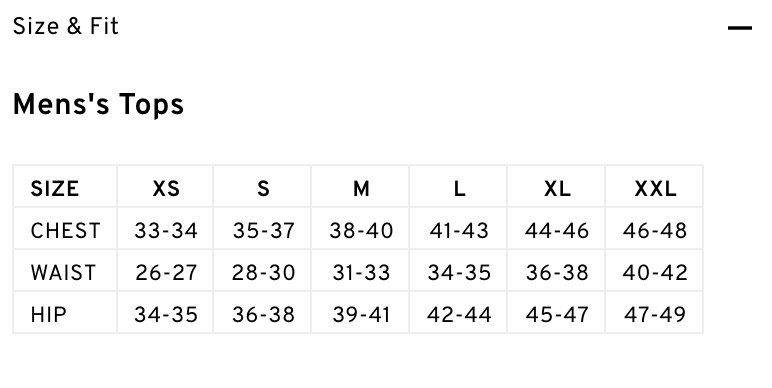Viewport: 772px width, 388px height.
Task: Click the CHEST row label
Action: [65, 231]
